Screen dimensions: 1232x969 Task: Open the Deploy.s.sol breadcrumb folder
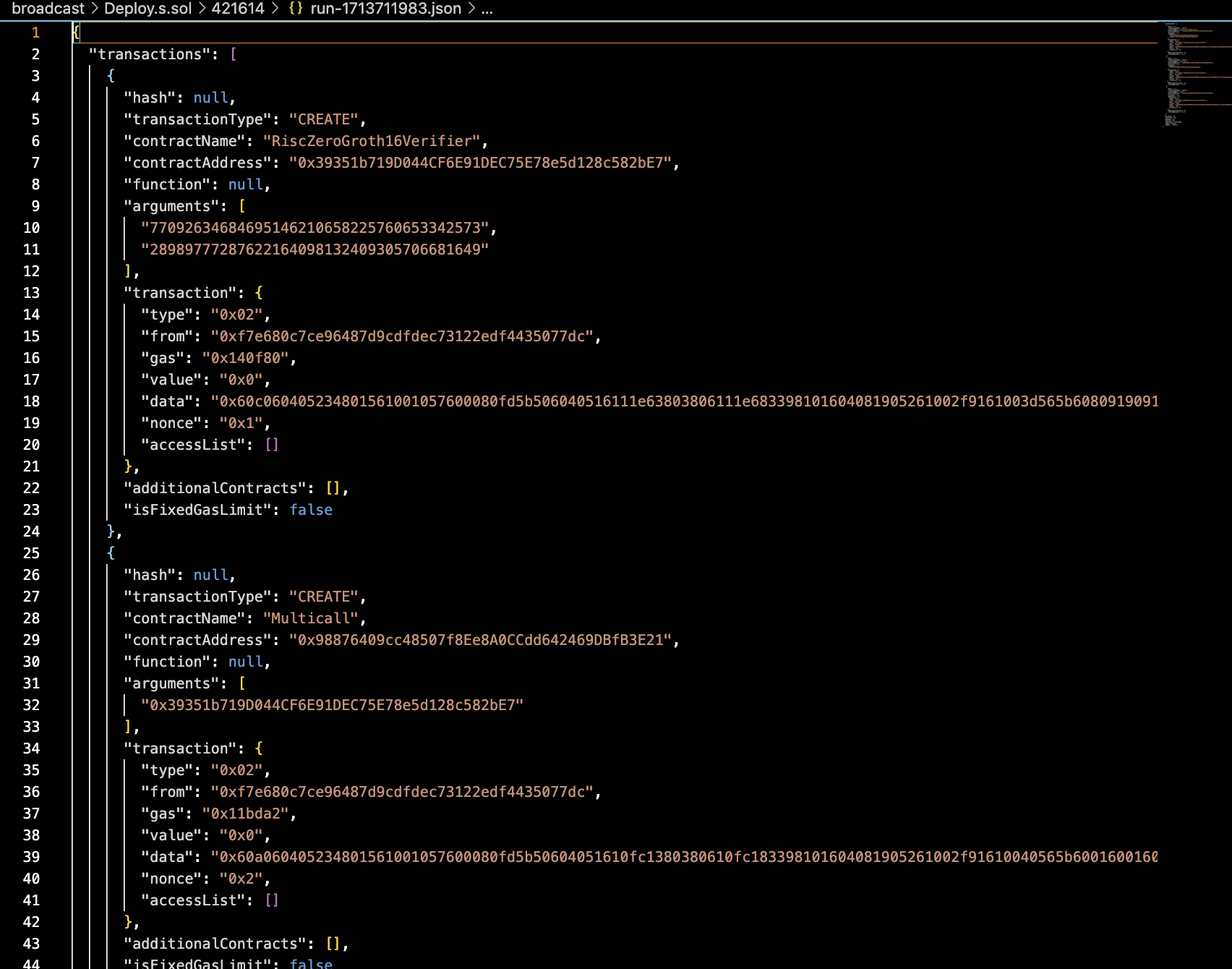(148, 9)
